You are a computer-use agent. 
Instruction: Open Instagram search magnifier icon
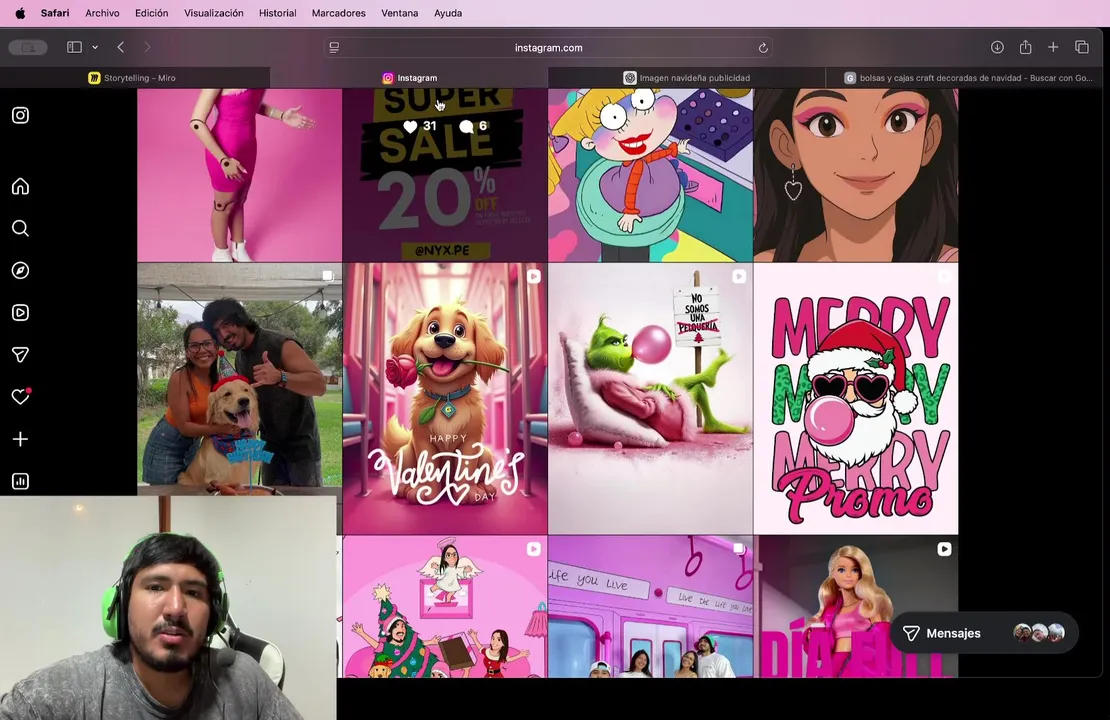pos(21,228)
